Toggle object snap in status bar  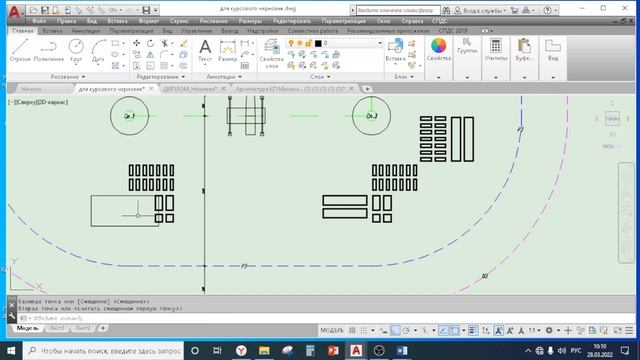(455, 330)
